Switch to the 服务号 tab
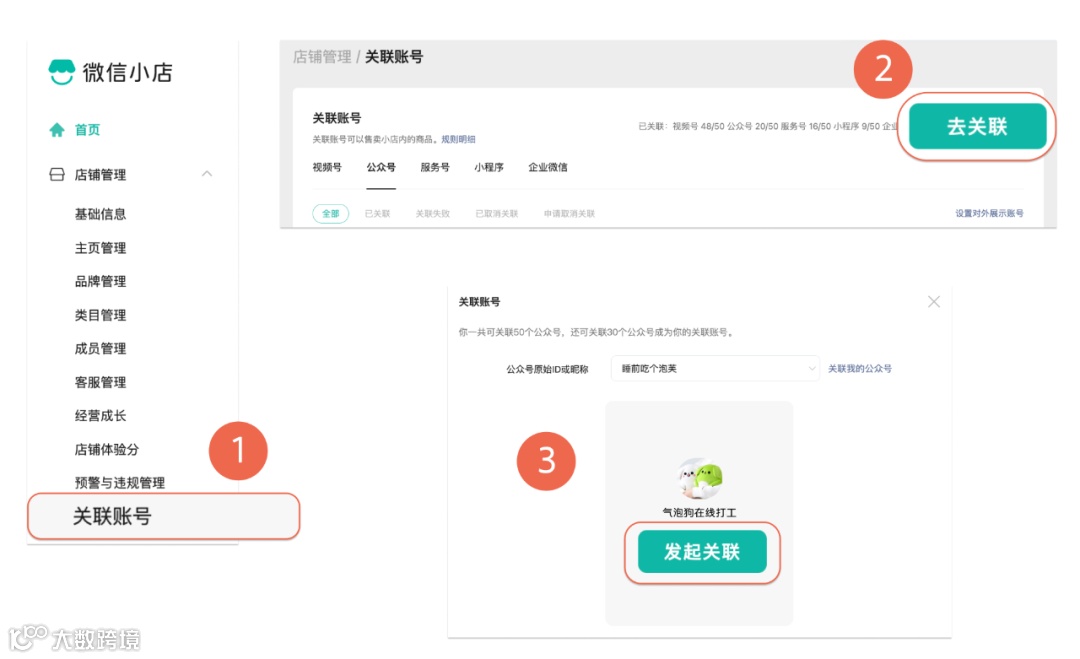The image size is (1080, 659). click(x=435, y=167)
